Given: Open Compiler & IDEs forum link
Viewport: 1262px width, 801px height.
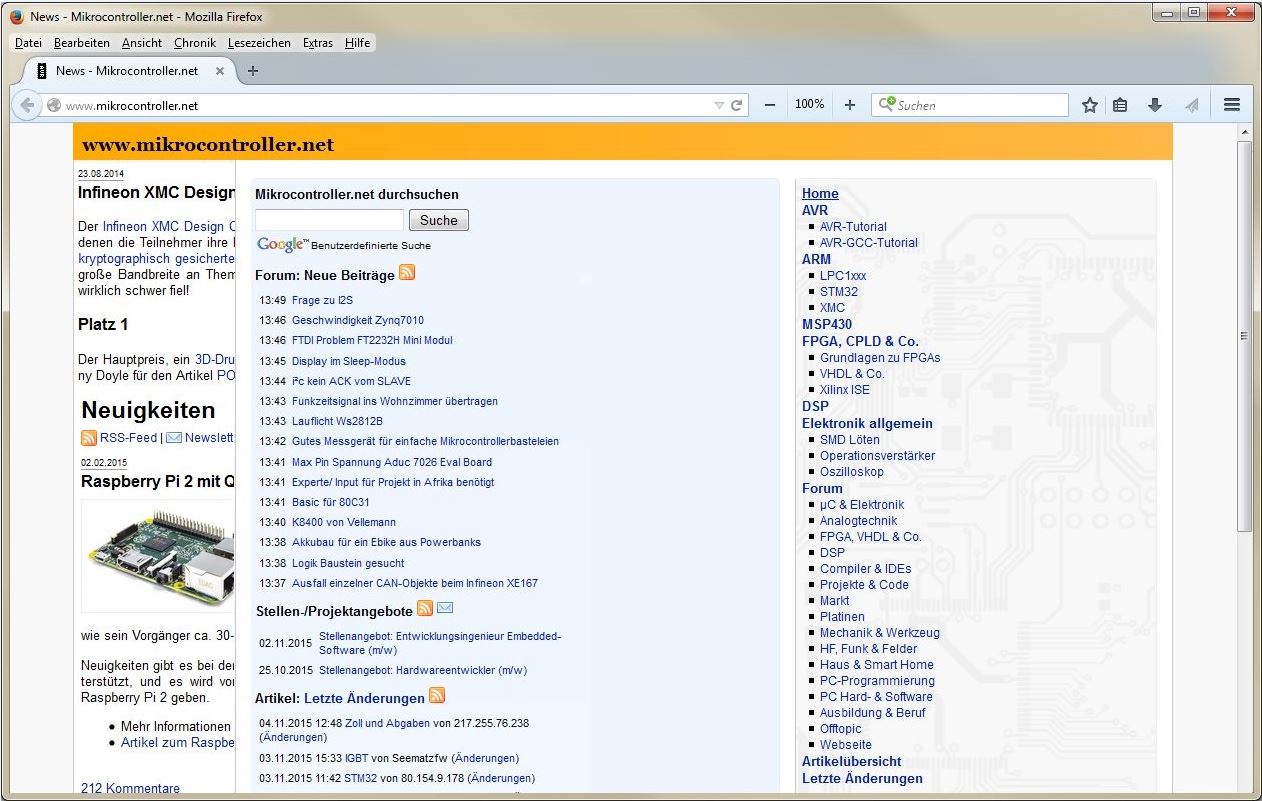Looking at the screenshot, I should tap(866, 569).
